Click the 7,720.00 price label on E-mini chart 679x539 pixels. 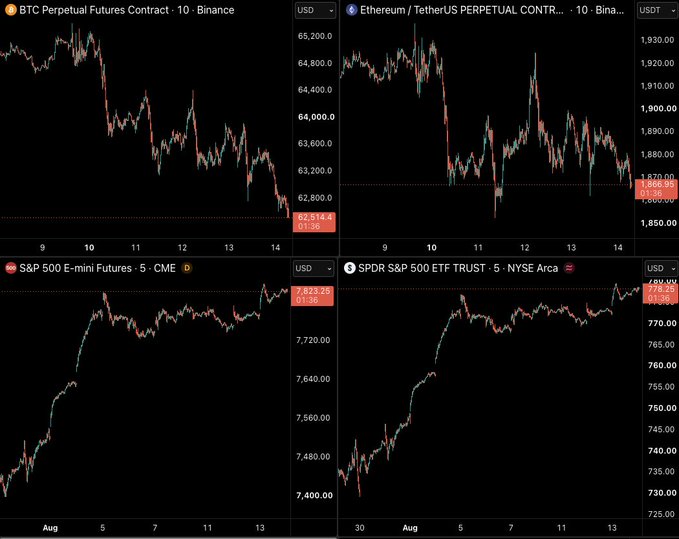[x=313, y=340]
